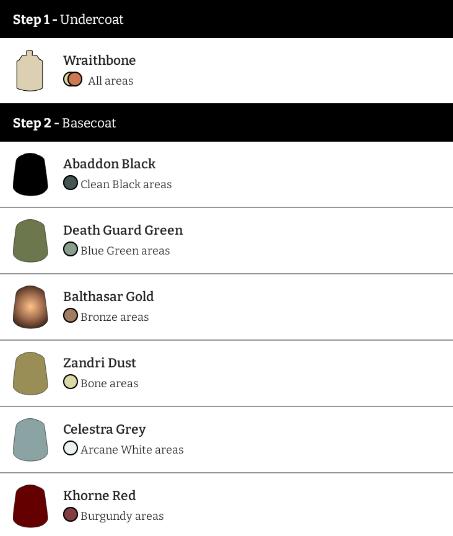
Task: Tap the Bone areas color swatch
Action: pyautogui.click(x=70, y=382)
